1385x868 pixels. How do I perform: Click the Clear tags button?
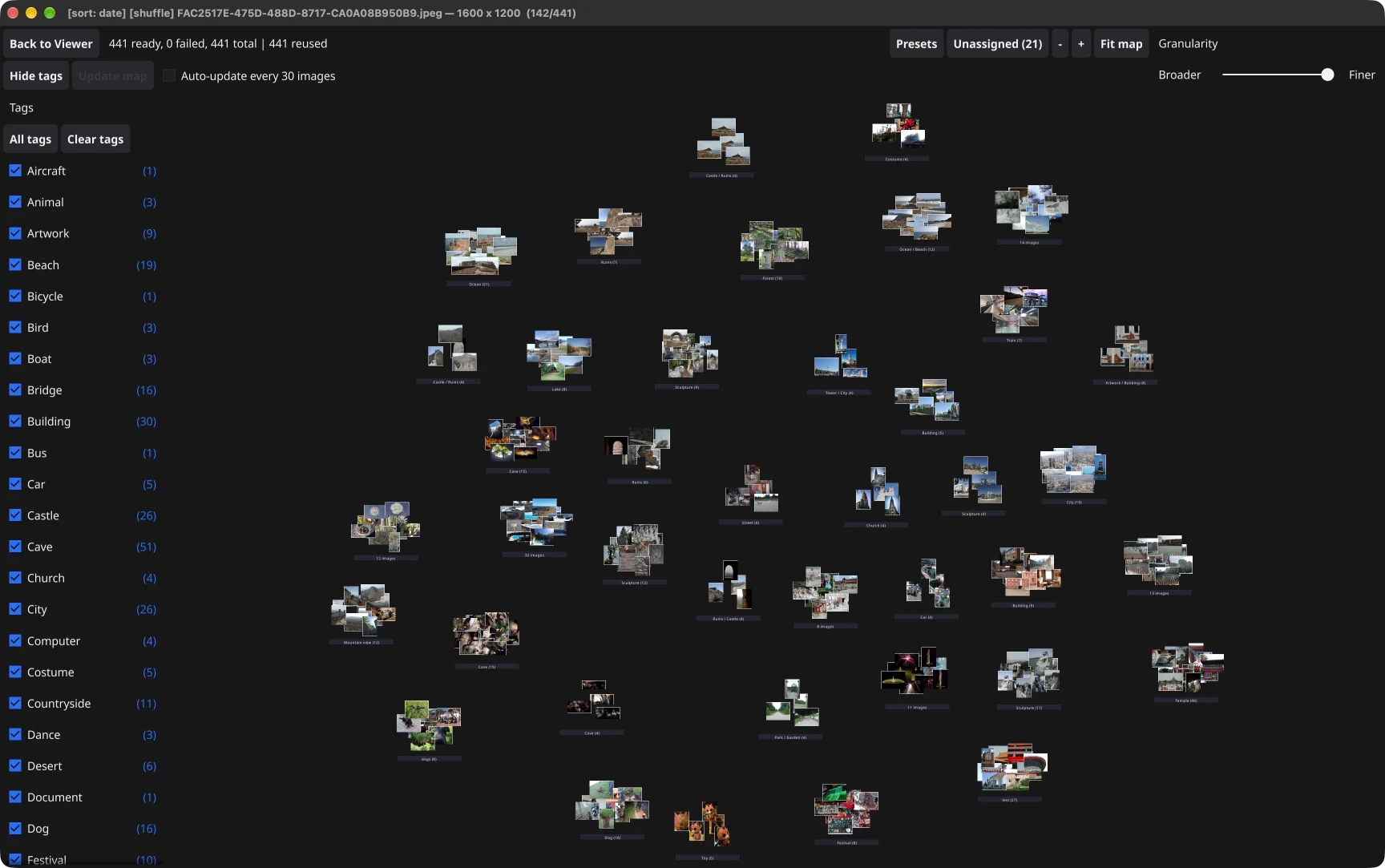(95, 139)
